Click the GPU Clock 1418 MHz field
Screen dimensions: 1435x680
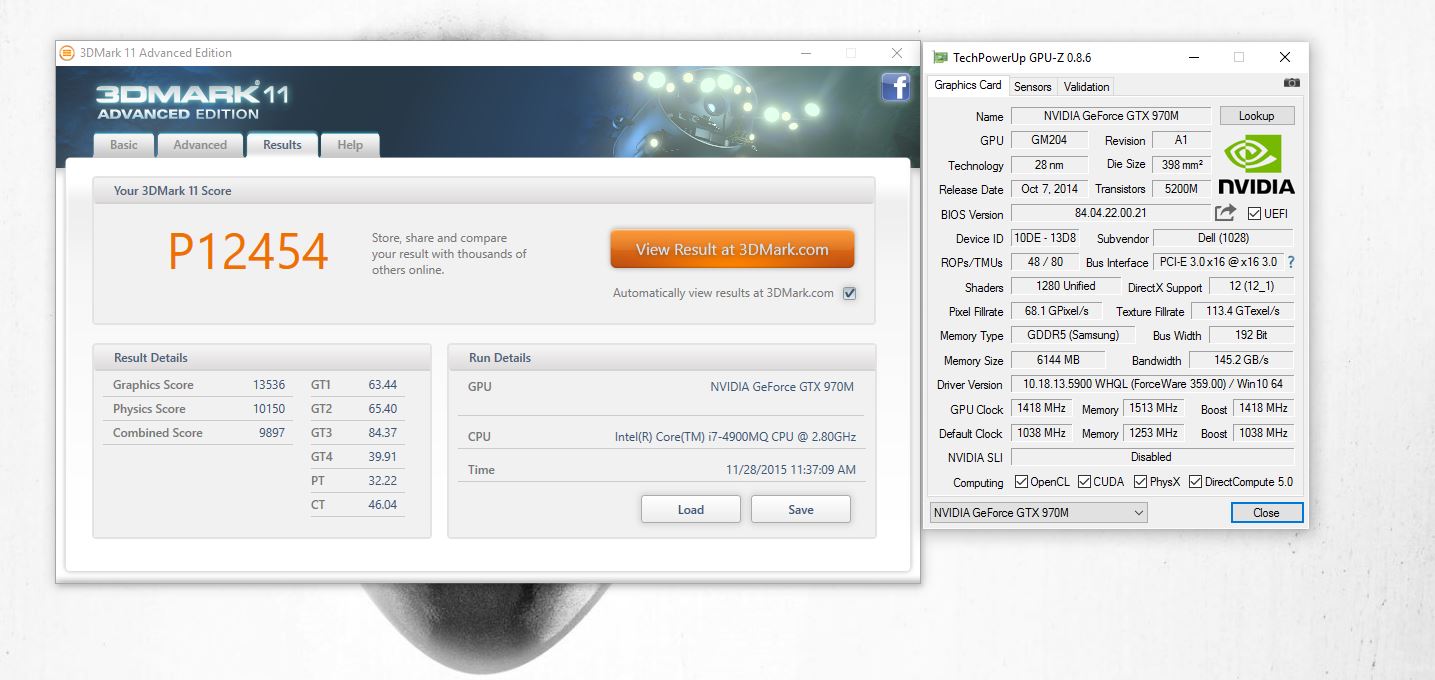[1041, 408]
